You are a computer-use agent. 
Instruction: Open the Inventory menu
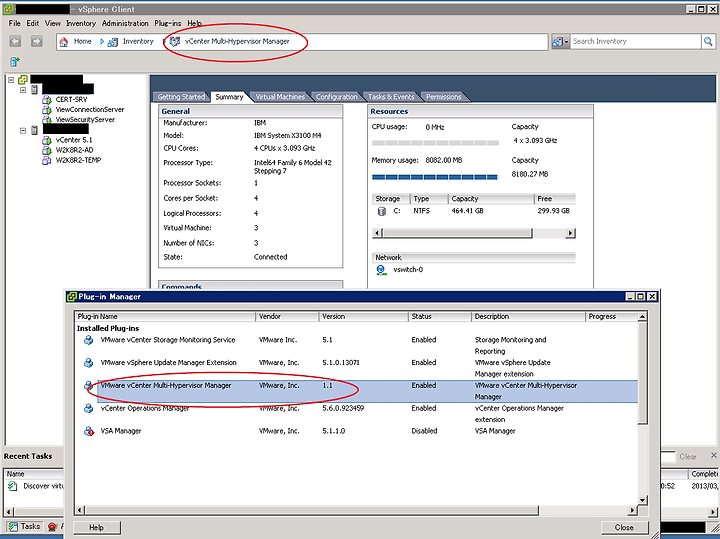81,23
